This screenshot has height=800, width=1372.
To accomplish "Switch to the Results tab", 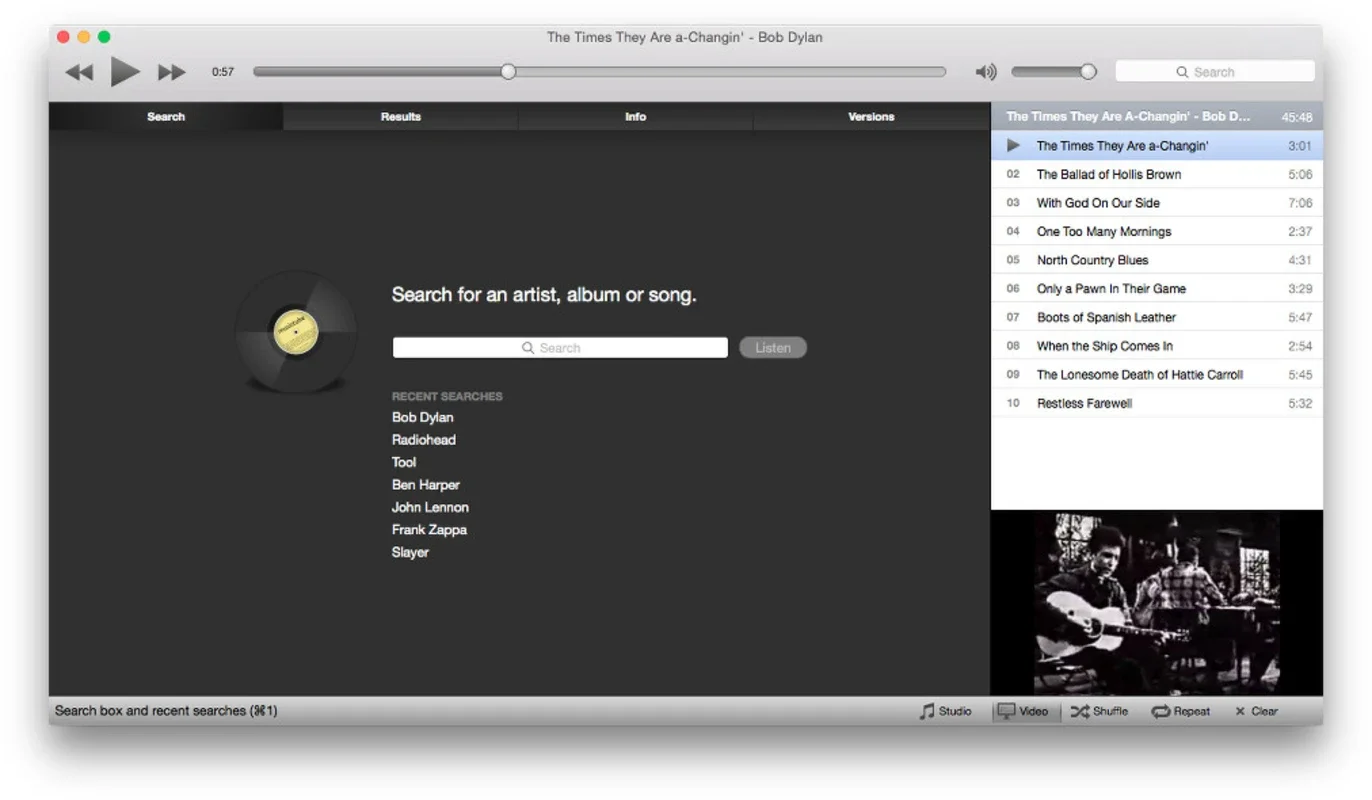I will point(401,117).
